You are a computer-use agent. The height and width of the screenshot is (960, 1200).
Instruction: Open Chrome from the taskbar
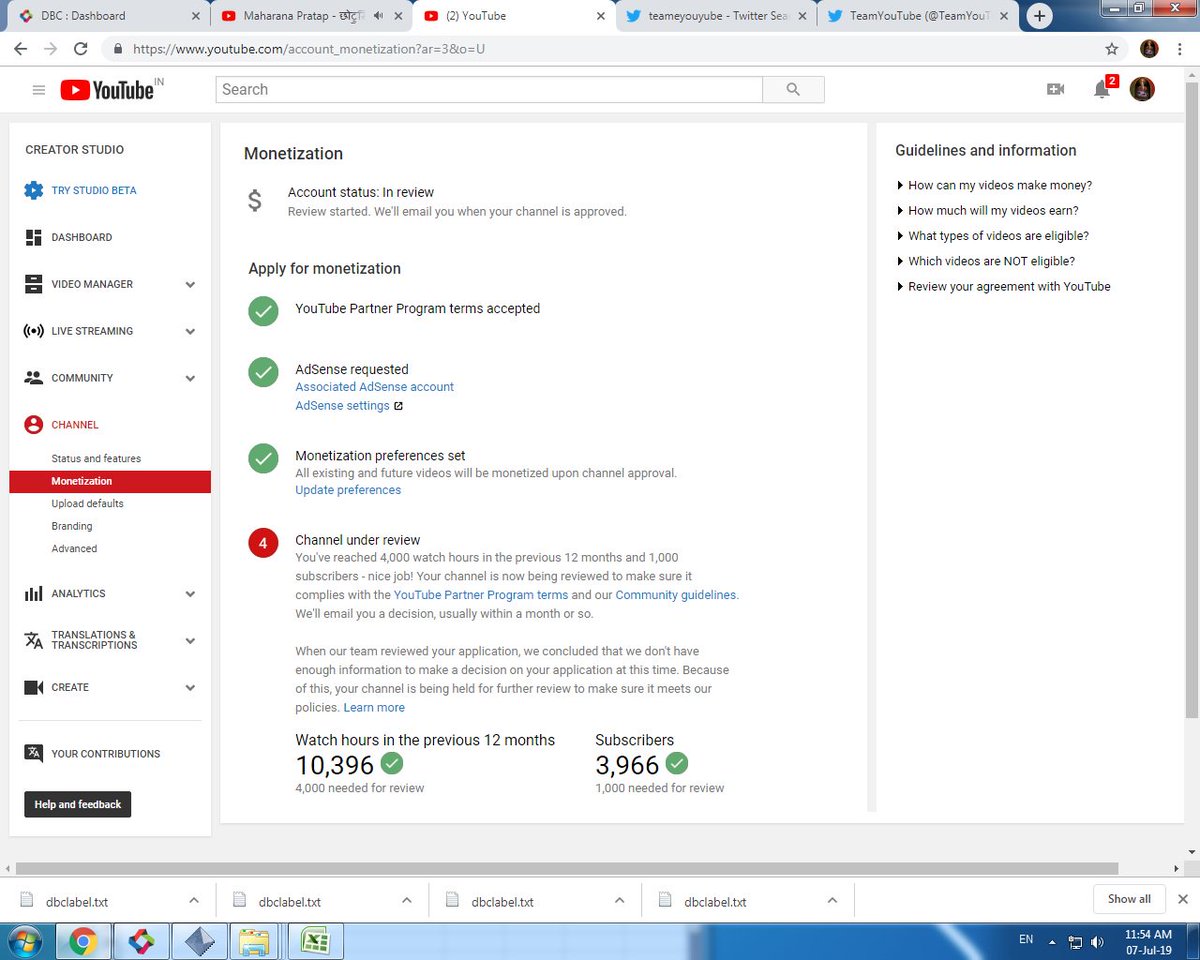(83, 941)
